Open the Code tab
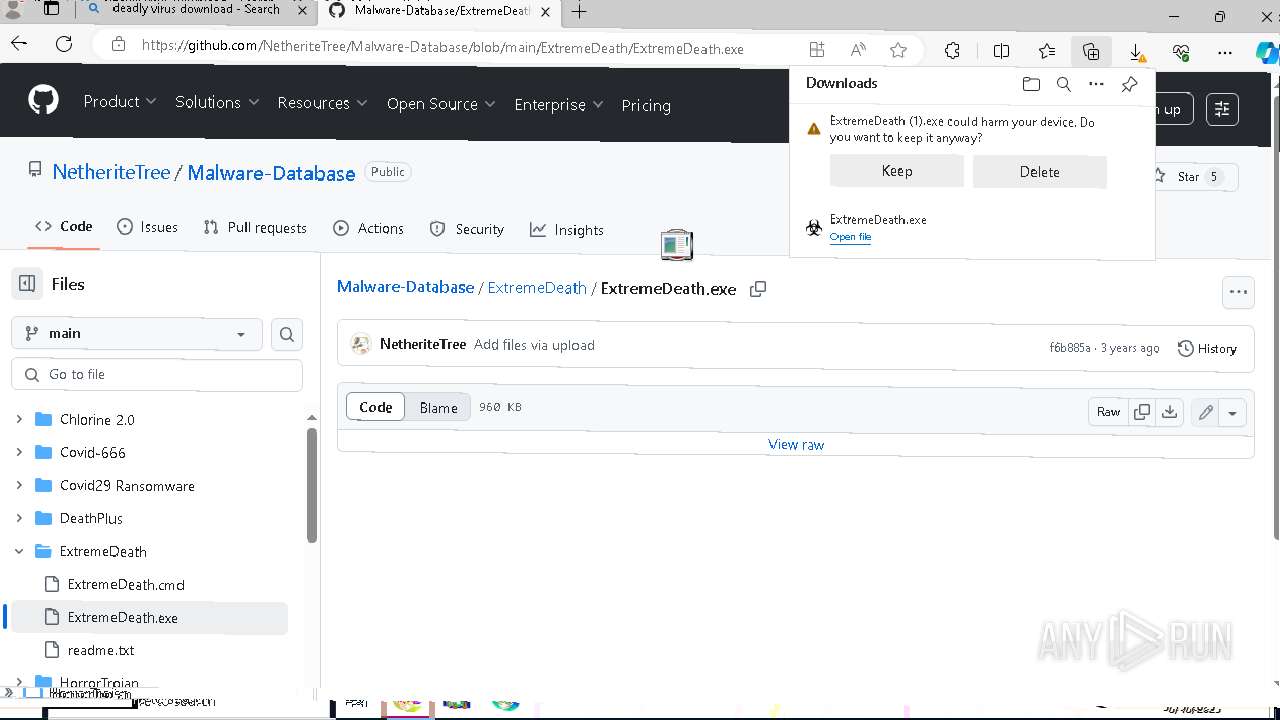This screenshot has height=720, width=1280. point(64,227)
